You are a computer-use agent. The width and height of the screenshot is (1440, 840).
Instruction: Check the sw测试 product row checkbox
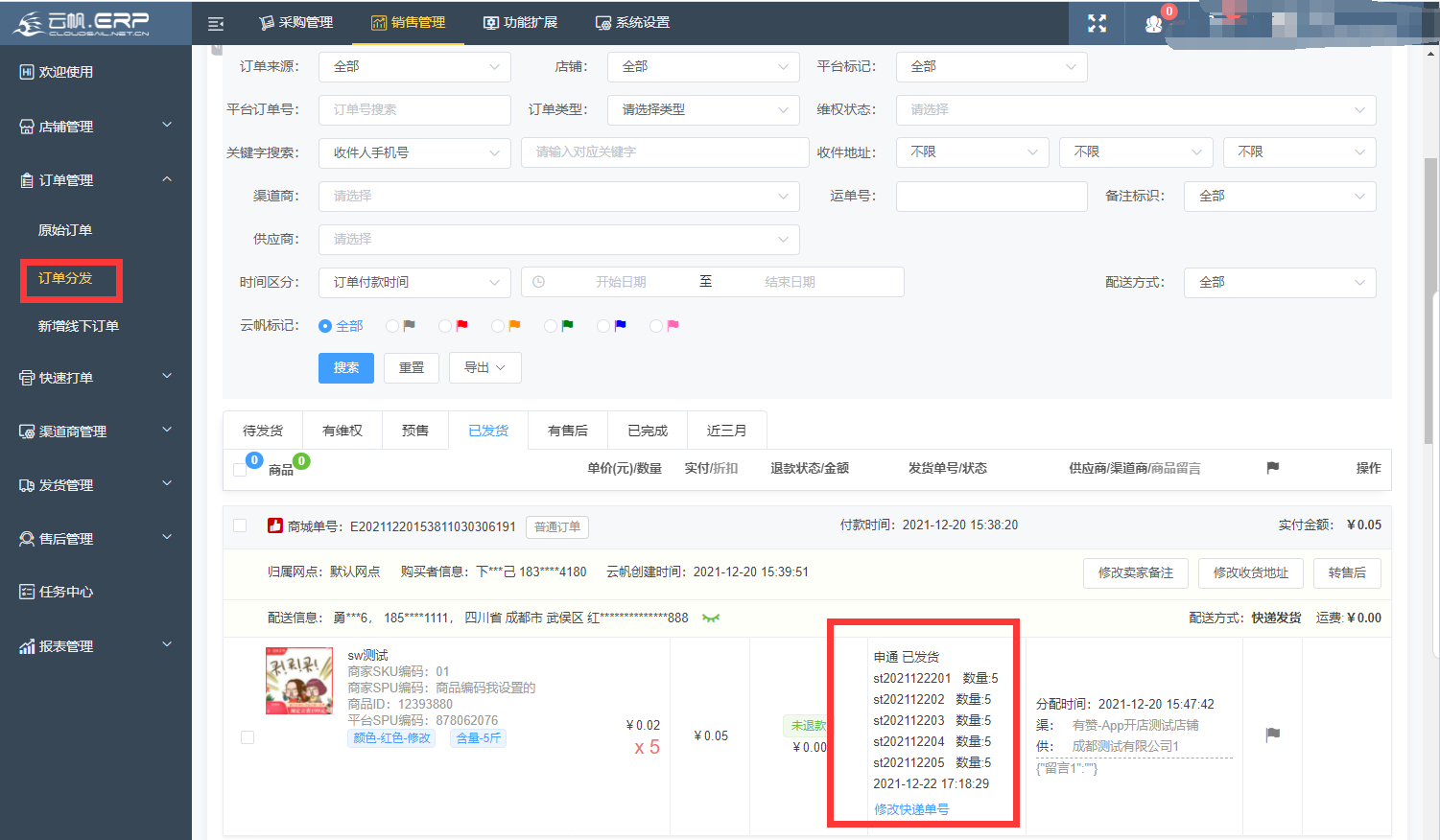tap(248, 737)
